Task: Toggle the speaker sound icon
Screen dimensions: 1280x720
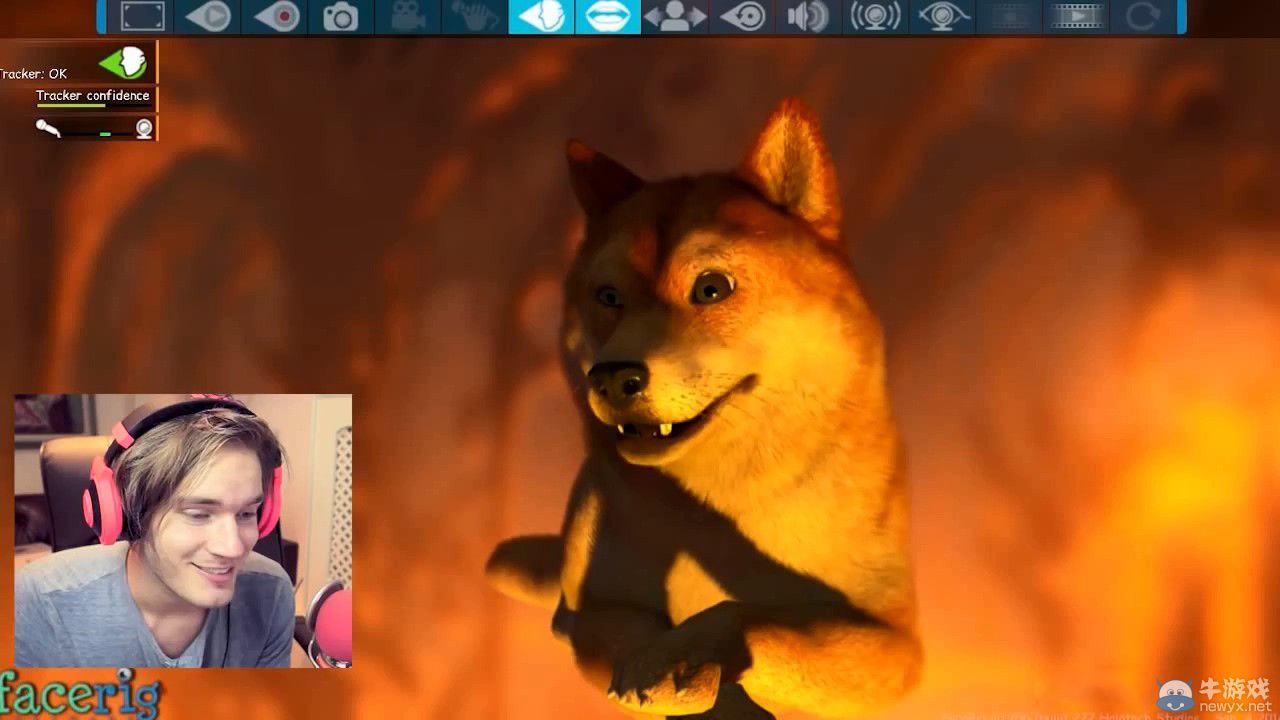Action: click(808, 16)
